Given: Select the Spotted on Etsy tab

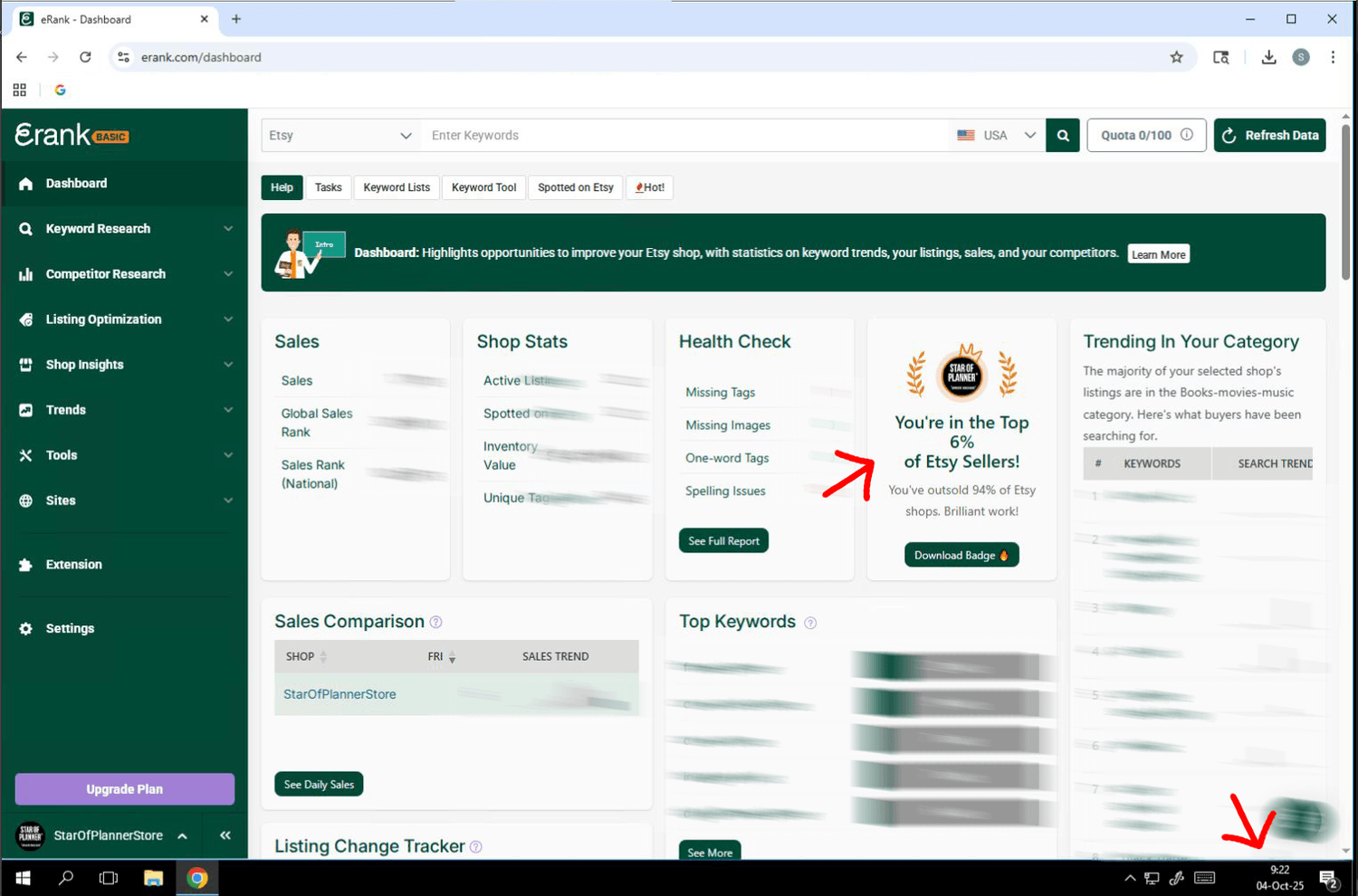Looking at the screenshot, I should coord(575,187).
